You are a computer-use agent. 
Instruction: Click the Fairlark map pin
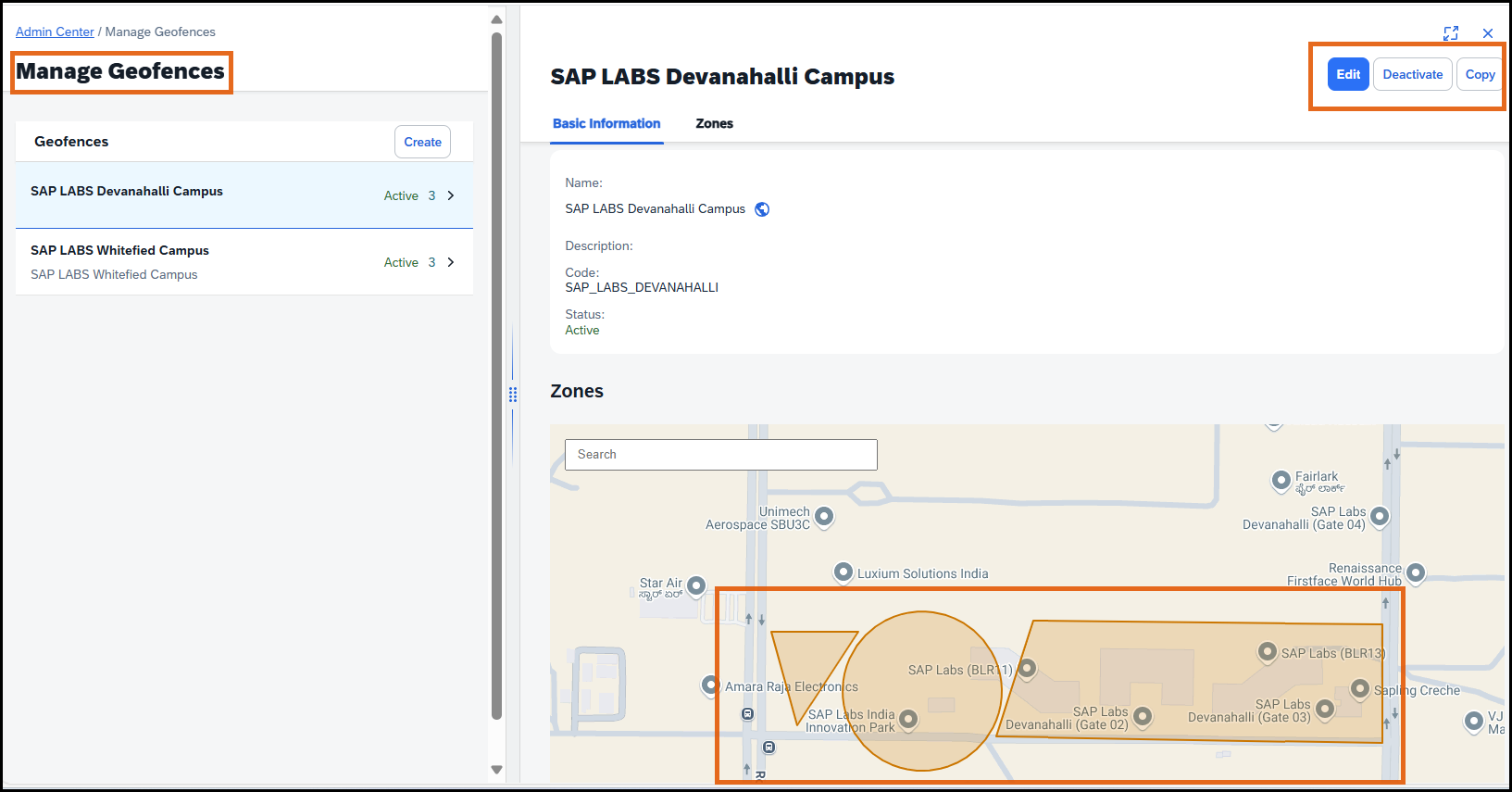tap(1281, 480)
